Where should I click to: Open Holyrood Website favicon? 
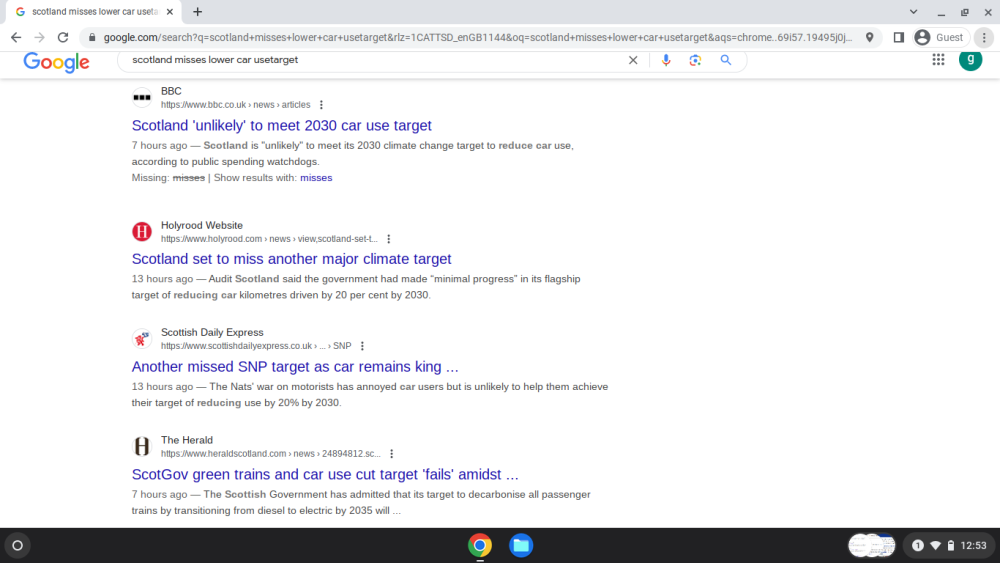(x=142, y=231)
